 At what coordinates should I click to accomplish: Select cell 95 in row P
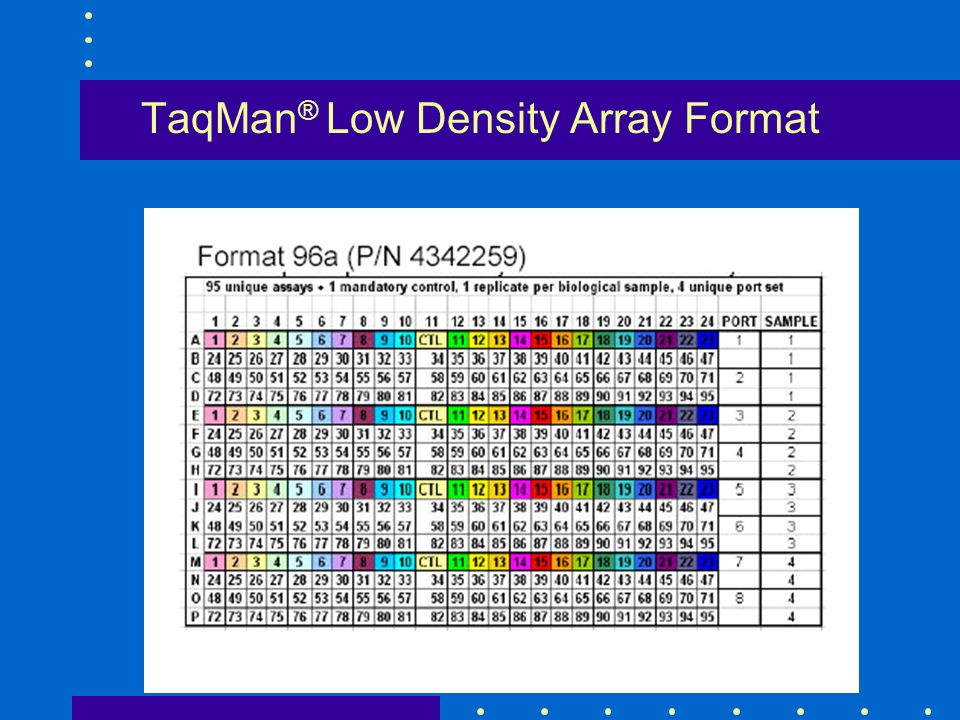tap(707, 617)
